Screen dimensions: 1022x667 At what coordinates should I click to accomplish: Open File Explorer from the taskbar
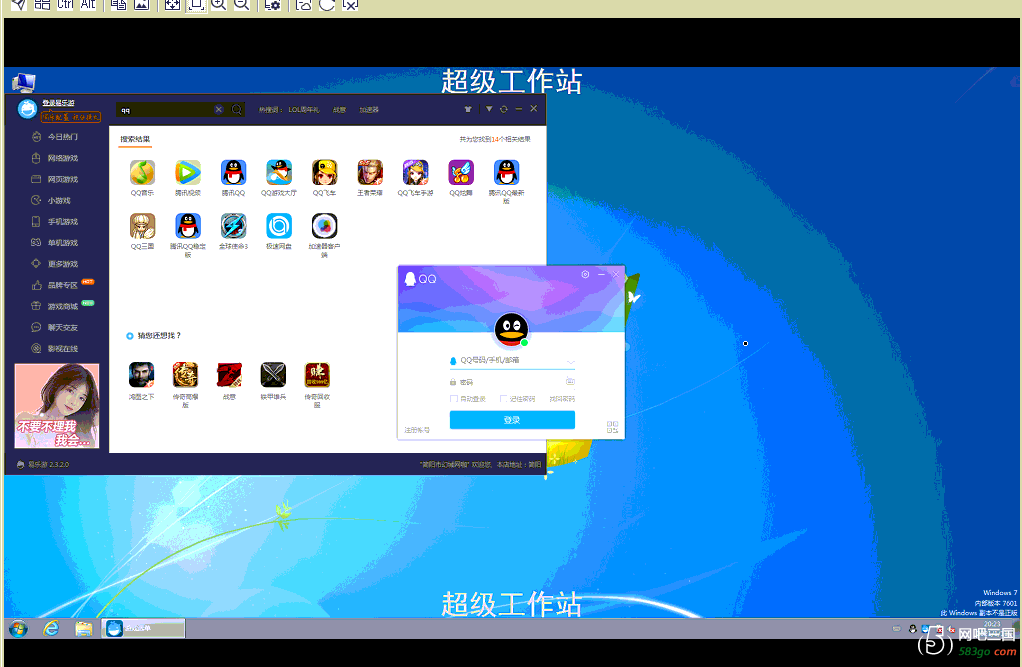click(x=83, y=629)
